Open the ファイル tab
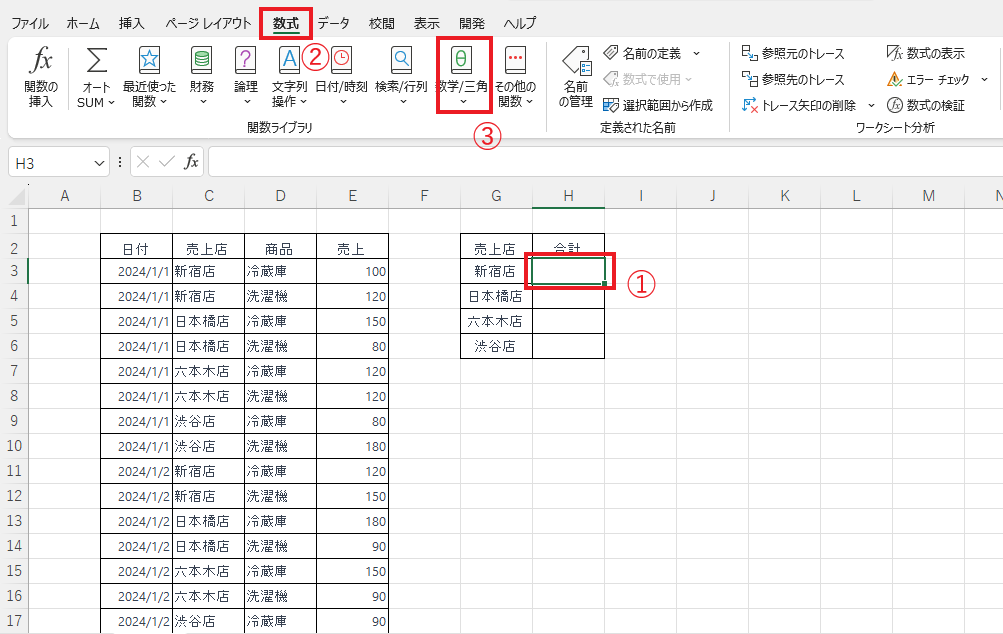Screen dimensions: 1003x634 [30, 24]
